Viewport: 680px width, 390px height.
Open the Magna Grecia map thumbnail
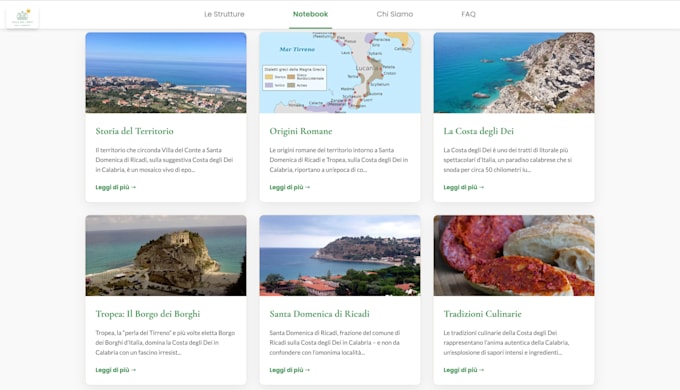click(x=340, y=72)
